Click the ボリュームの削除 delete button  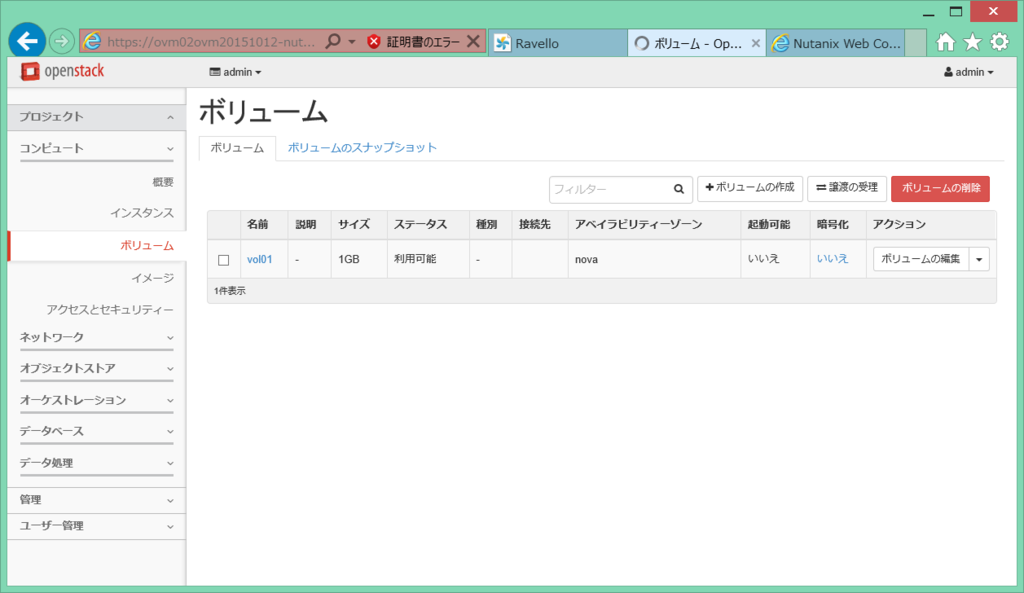coord(940,189)
